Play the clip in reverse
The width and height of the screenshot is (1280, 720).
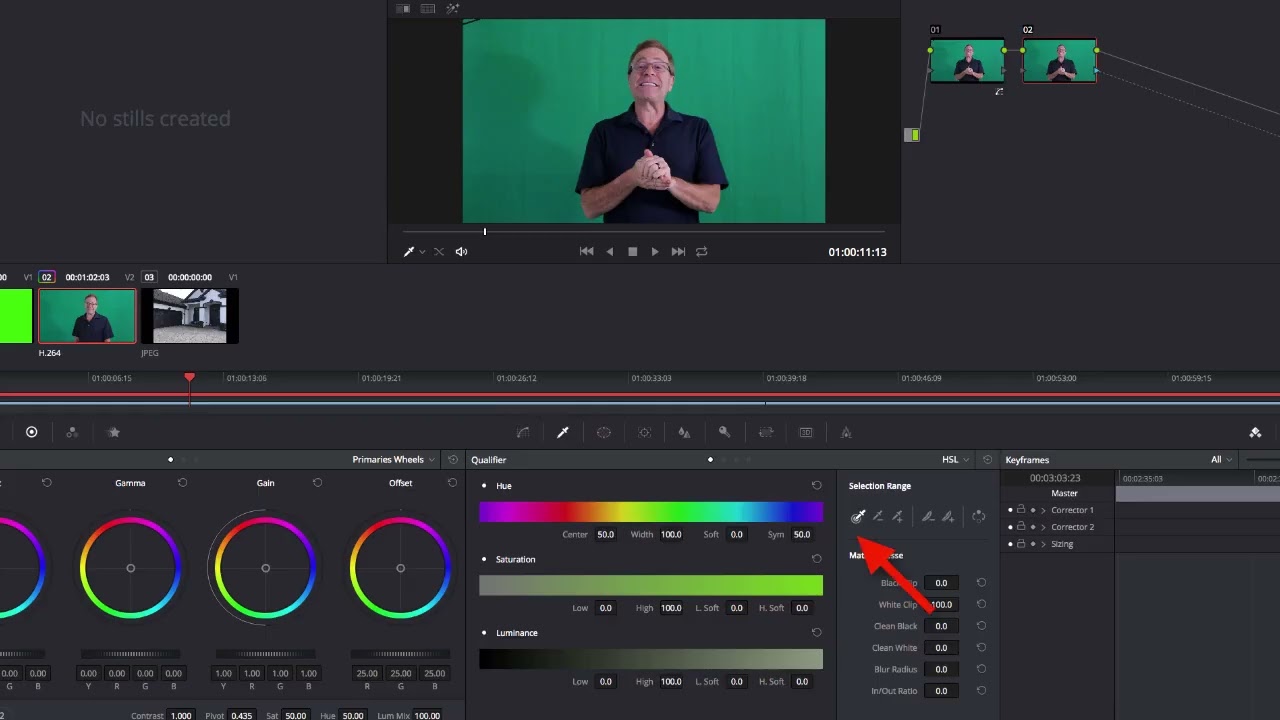[610, 252]
